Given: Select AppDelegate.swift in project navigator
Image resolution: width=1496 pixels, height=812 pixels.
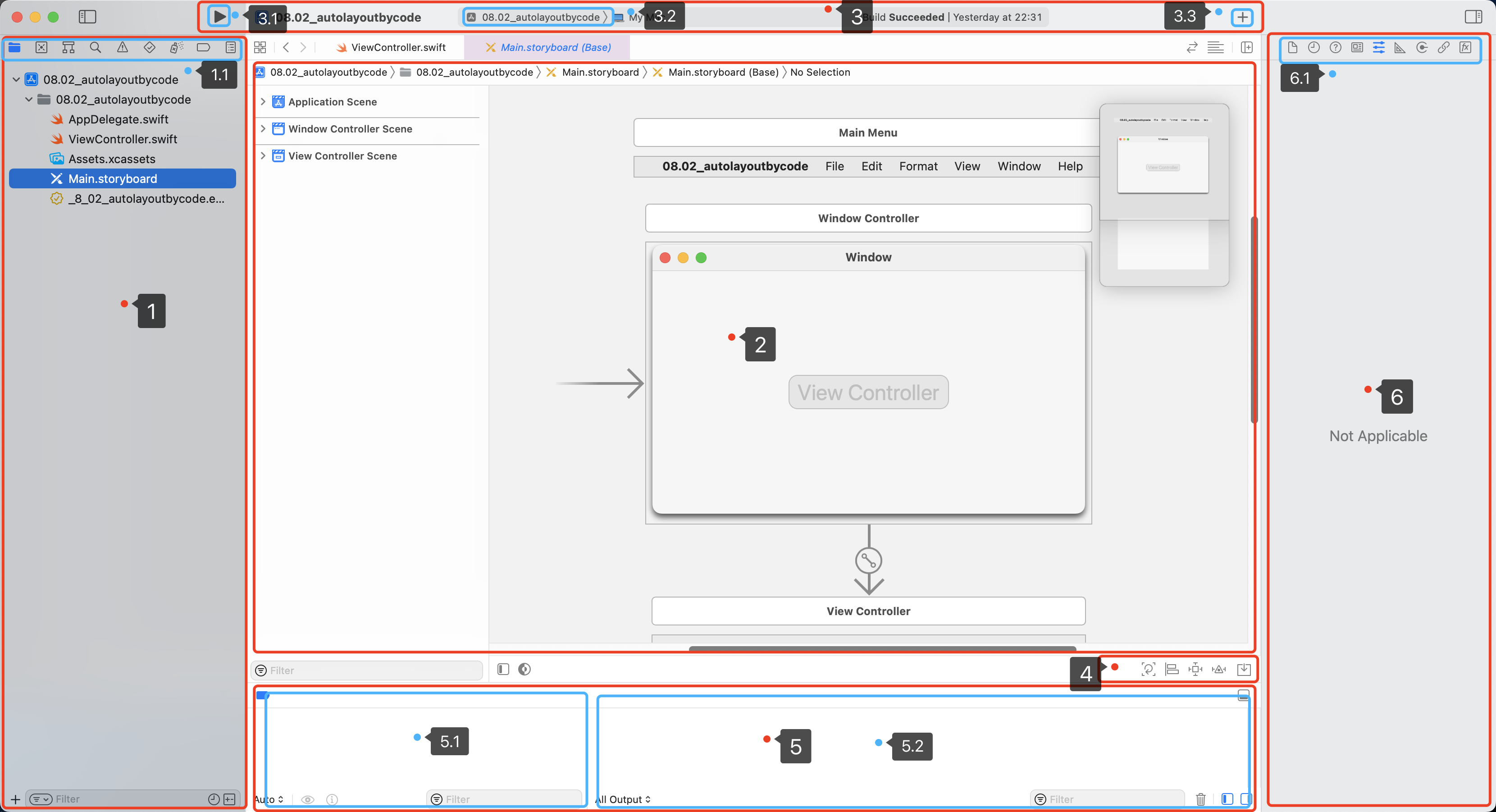Looking at the screenshot, I should [x=118, y=119].
